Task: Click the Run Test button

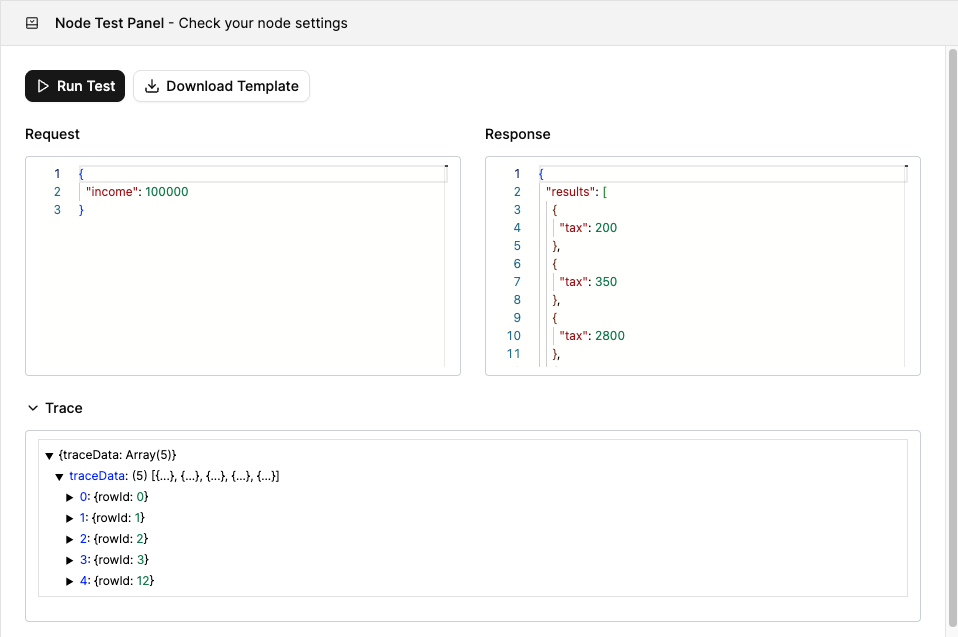Action: click(x=75, y=86)
